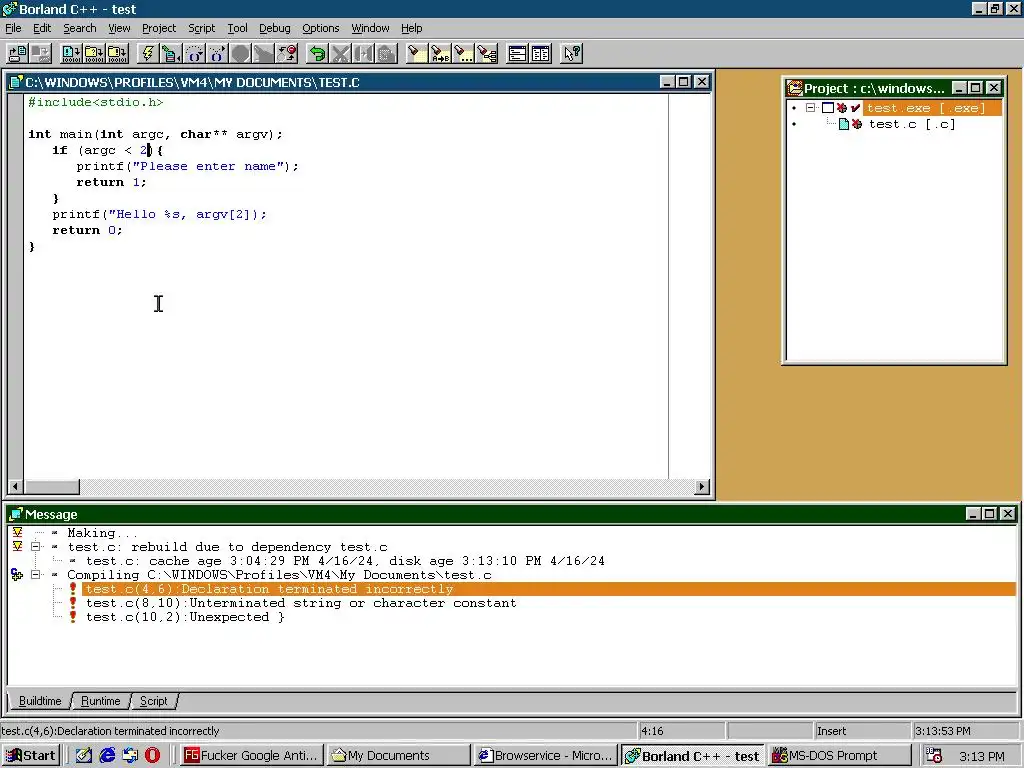Click the Step Over debug icon
The image size is (1024, 768).
[194, 54]
